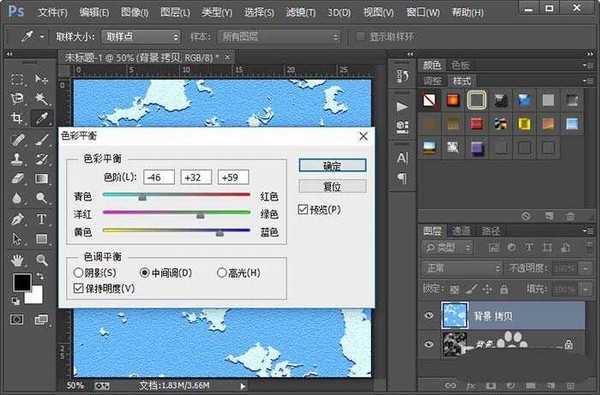Image resolution: width=600 pixels, height=395 pixels.
Task: Toggle Quick Mask mode
Action: point(17,320)
